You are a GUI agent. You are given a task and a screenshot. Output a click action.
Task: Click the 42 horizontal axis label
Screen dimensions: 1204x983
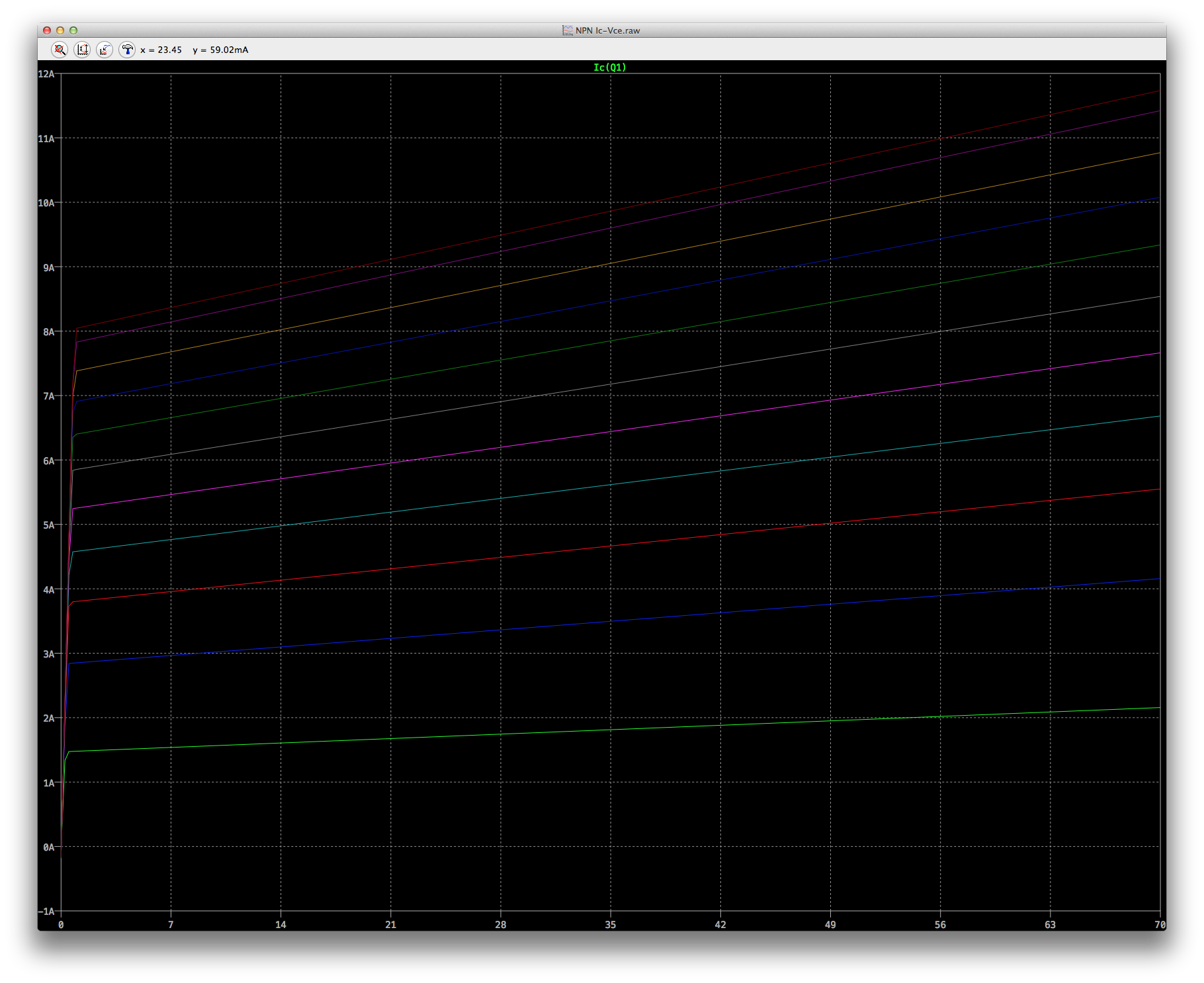coord(720,925)
